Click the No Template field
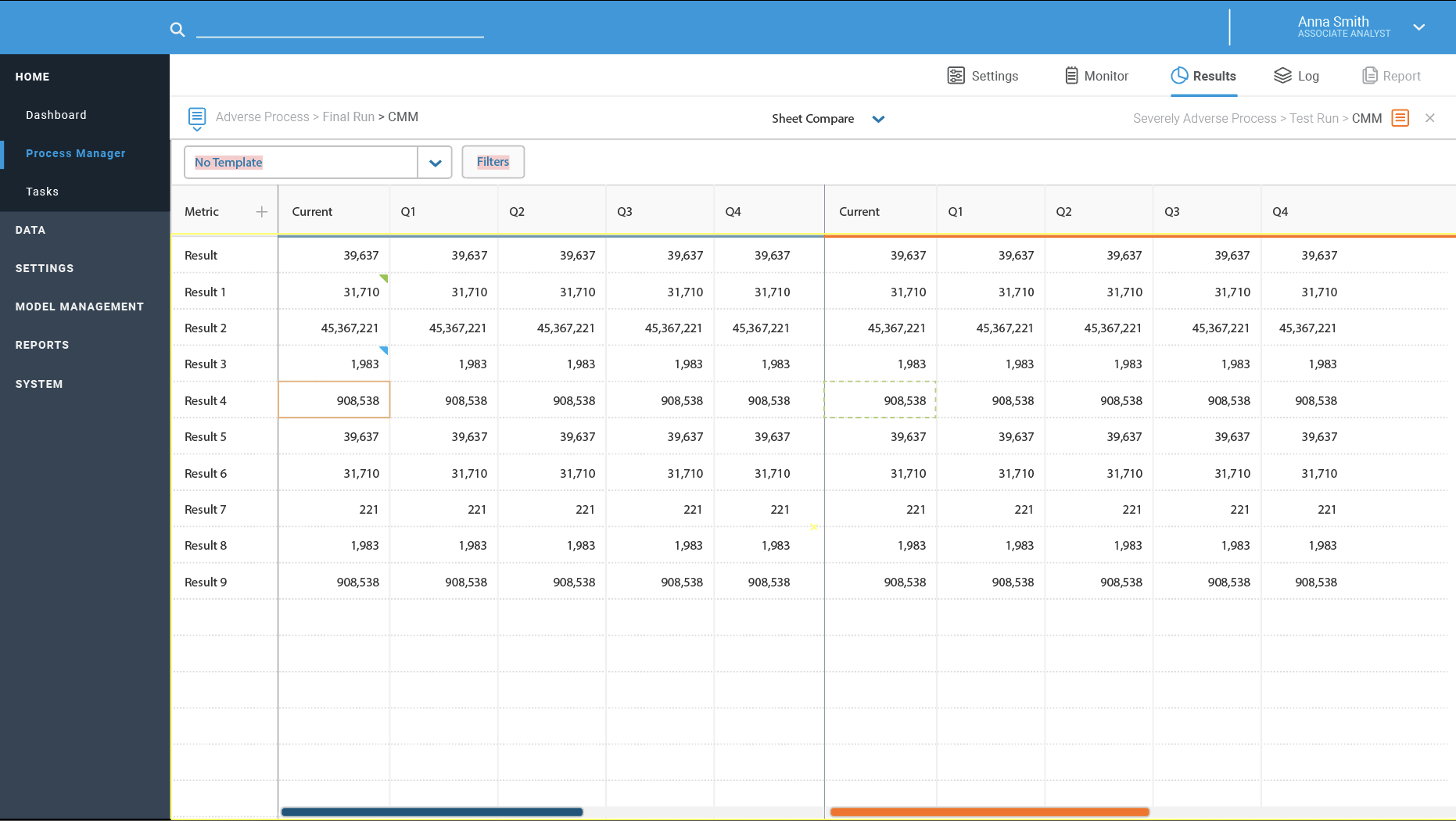Screen dimensions: 1456x821 tap(301, 163)
